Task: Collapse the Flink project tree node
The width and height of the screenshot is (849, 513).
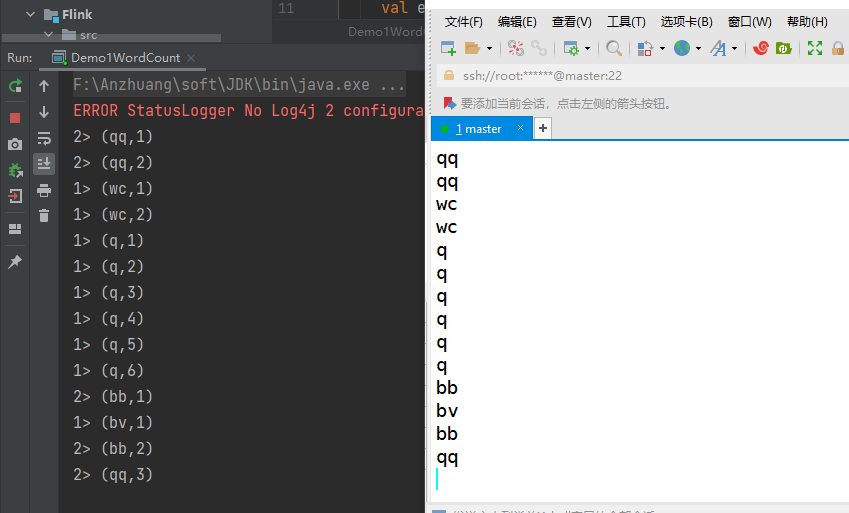Action: coord(30,14)
